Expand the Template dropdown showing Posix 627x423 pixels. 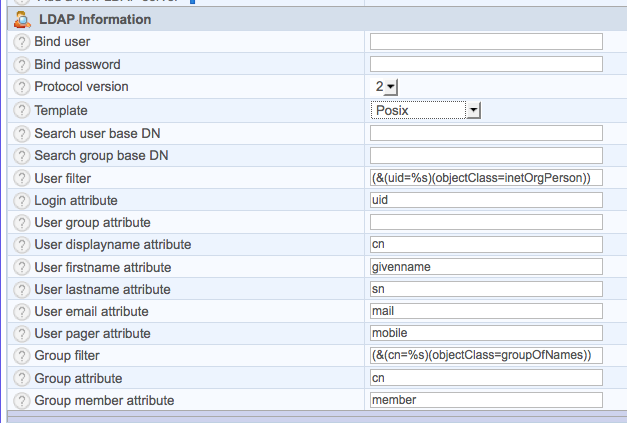click(x=426, y=110)
